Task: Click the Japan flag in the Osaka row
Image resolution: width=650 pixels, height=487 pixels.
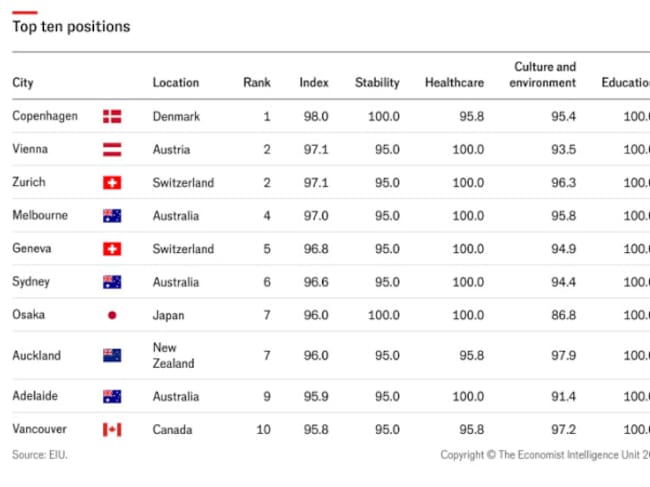Action: pyautogui.click(x=112, y=315)
